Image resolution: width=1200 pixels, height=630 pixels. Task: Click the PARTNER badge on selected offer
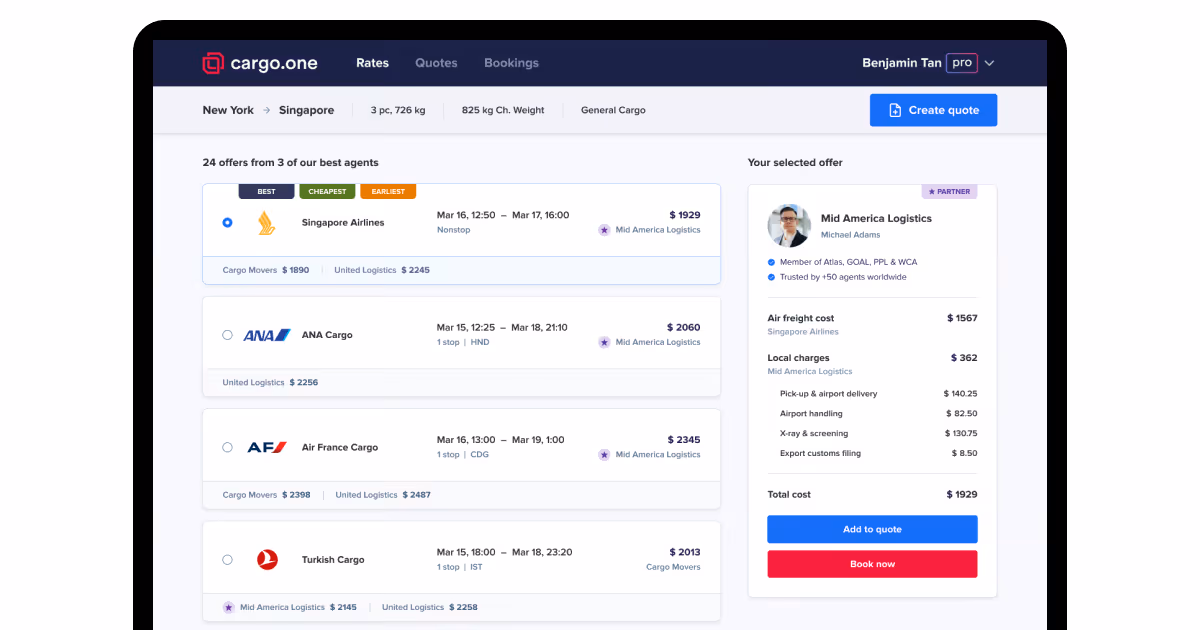click(949, 191)
